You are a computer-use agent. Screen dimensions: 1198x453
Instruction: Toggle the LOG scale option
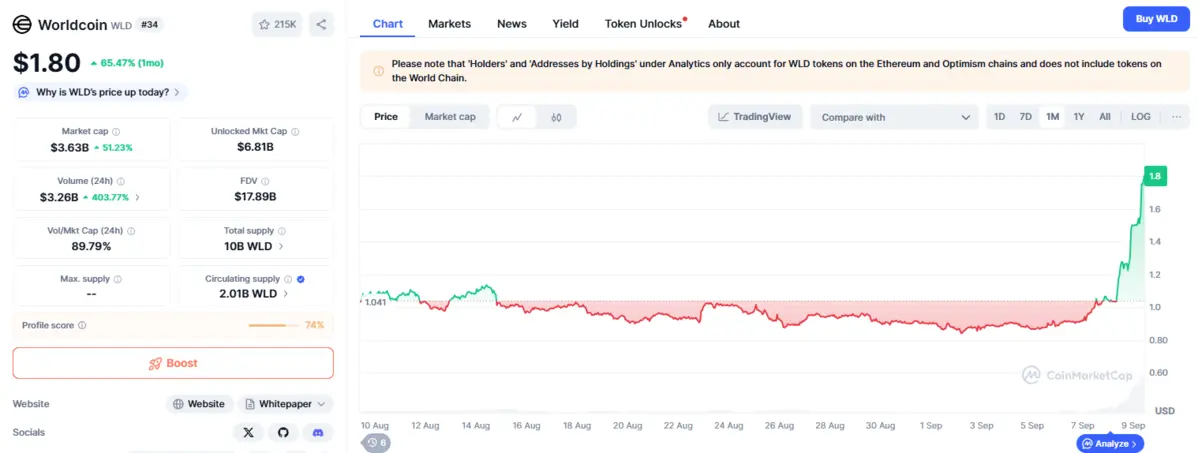[x=1140, y=117]
